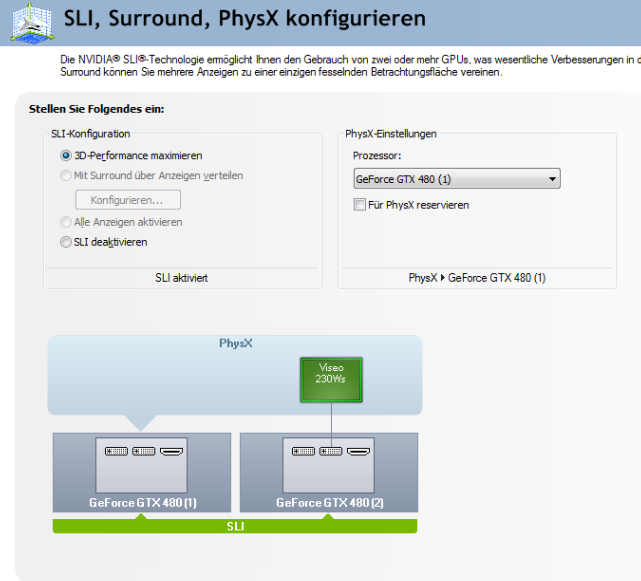Open the Prozessor dropdown GeForce GTX 480 (1)

(x=457, y=179)
